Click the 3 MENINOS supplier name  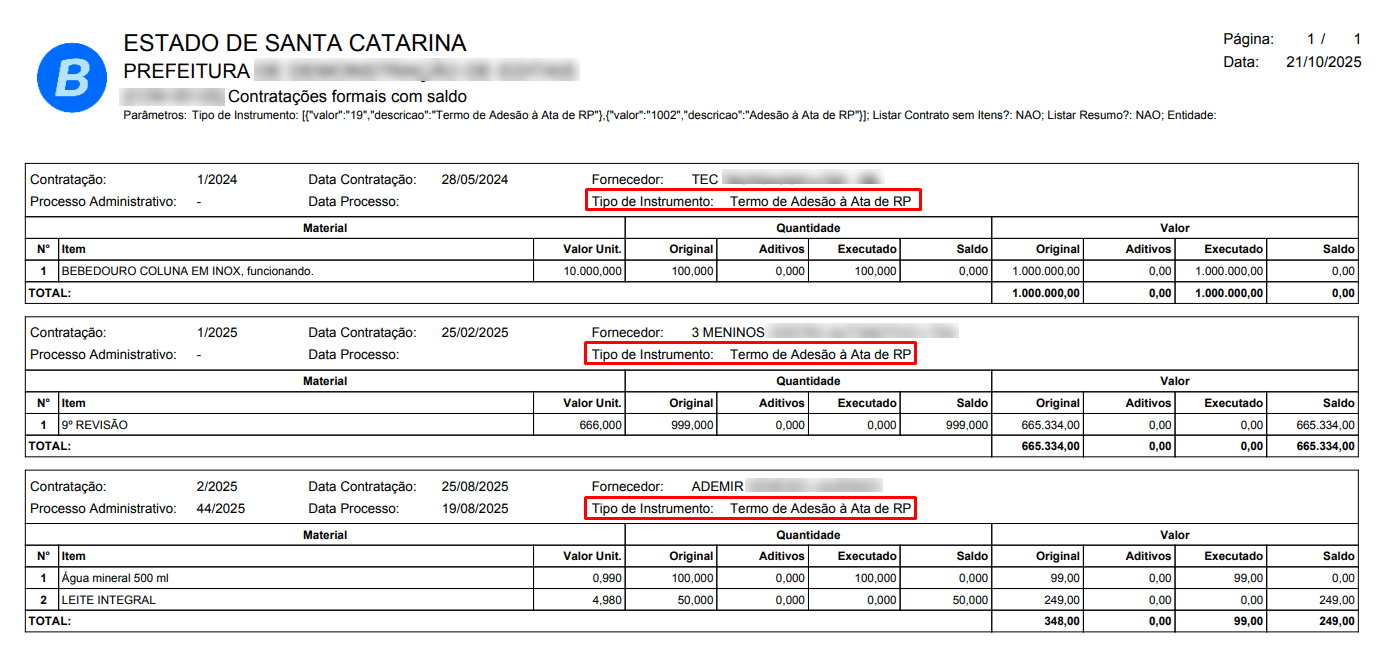click(x=728, y=333)
